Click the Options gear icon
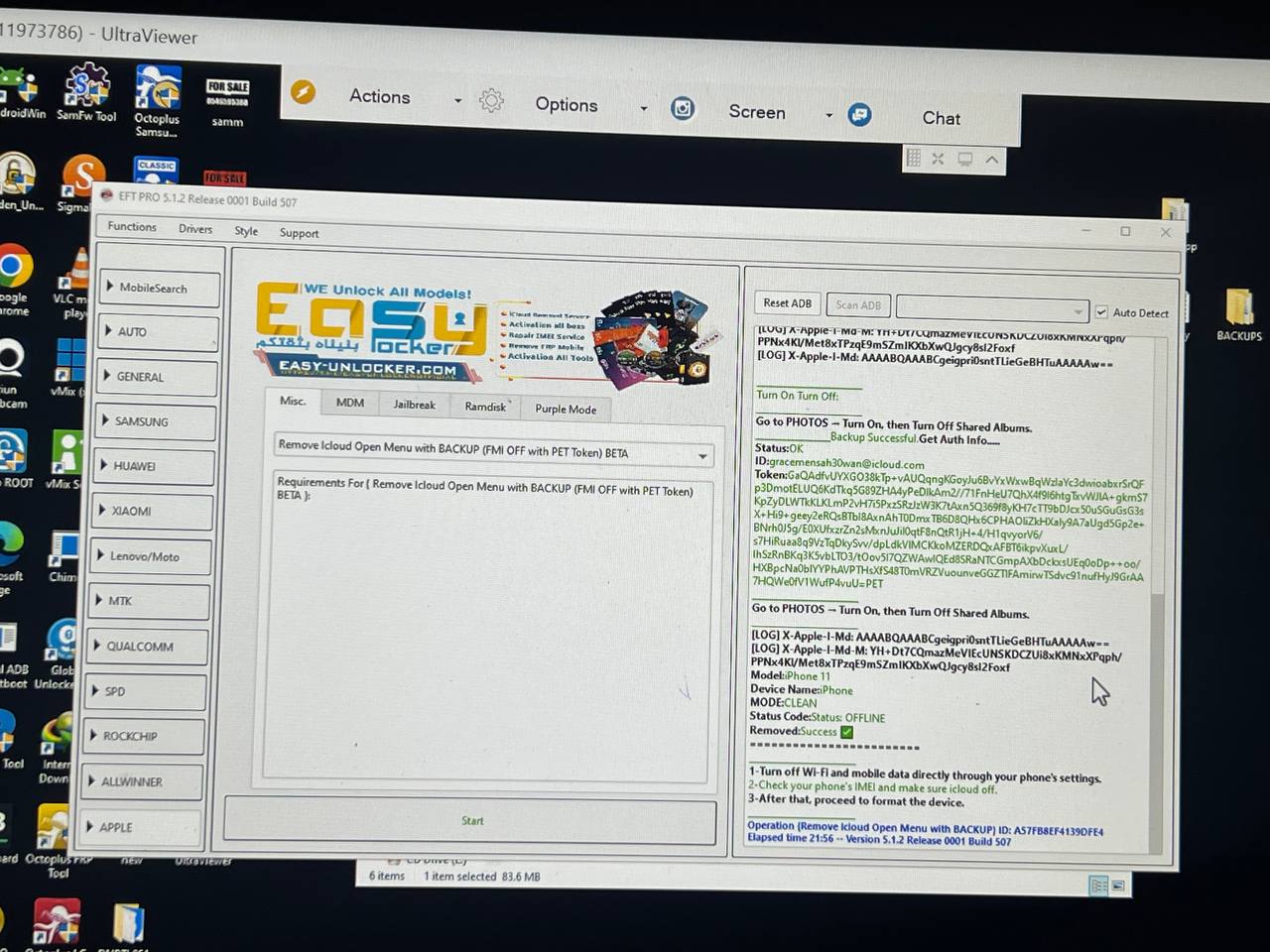The image size is (1270, 952). (x=491, y=100)
